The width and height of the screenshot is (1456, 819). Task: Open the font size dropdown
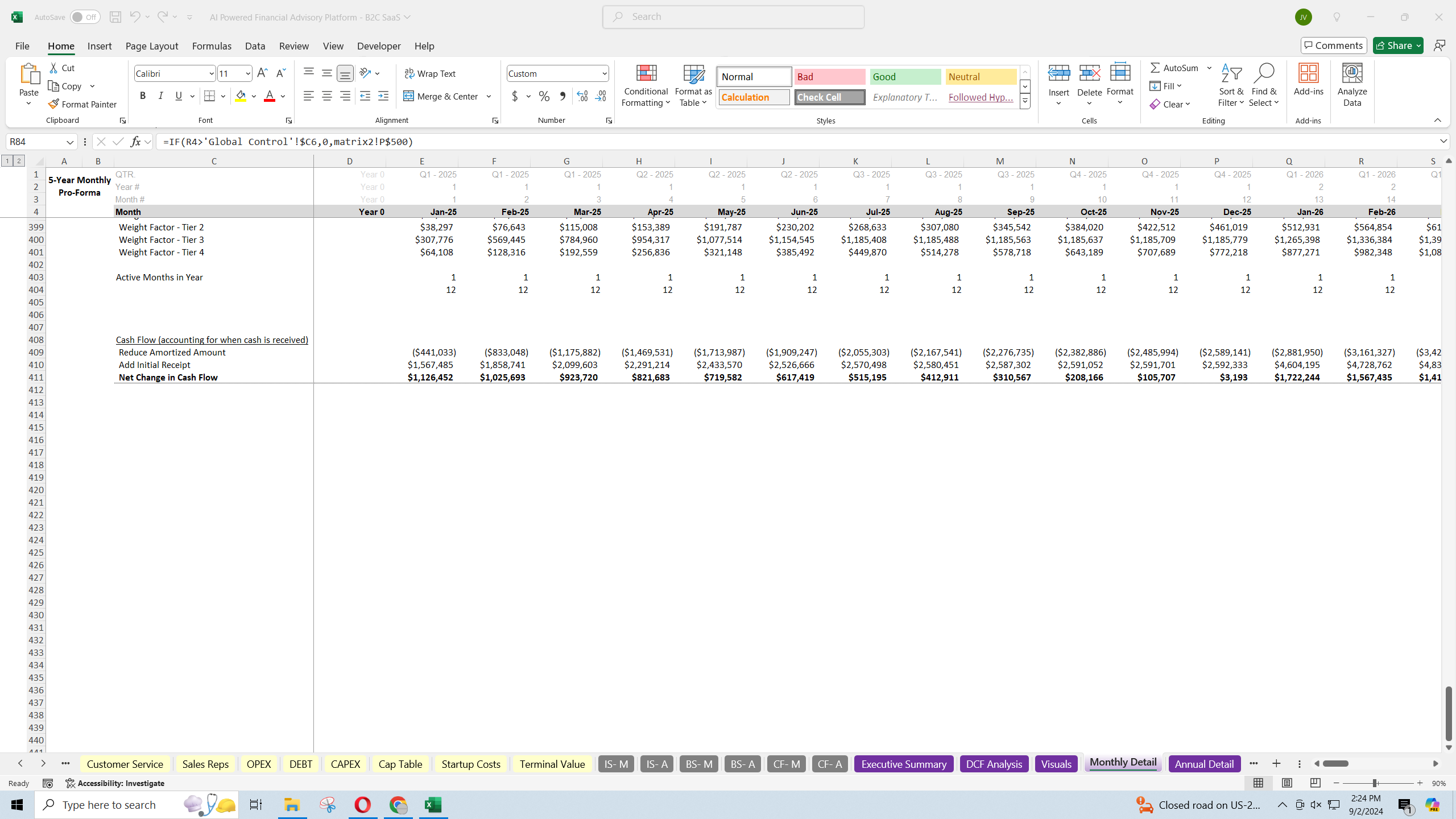coord(247,73)
